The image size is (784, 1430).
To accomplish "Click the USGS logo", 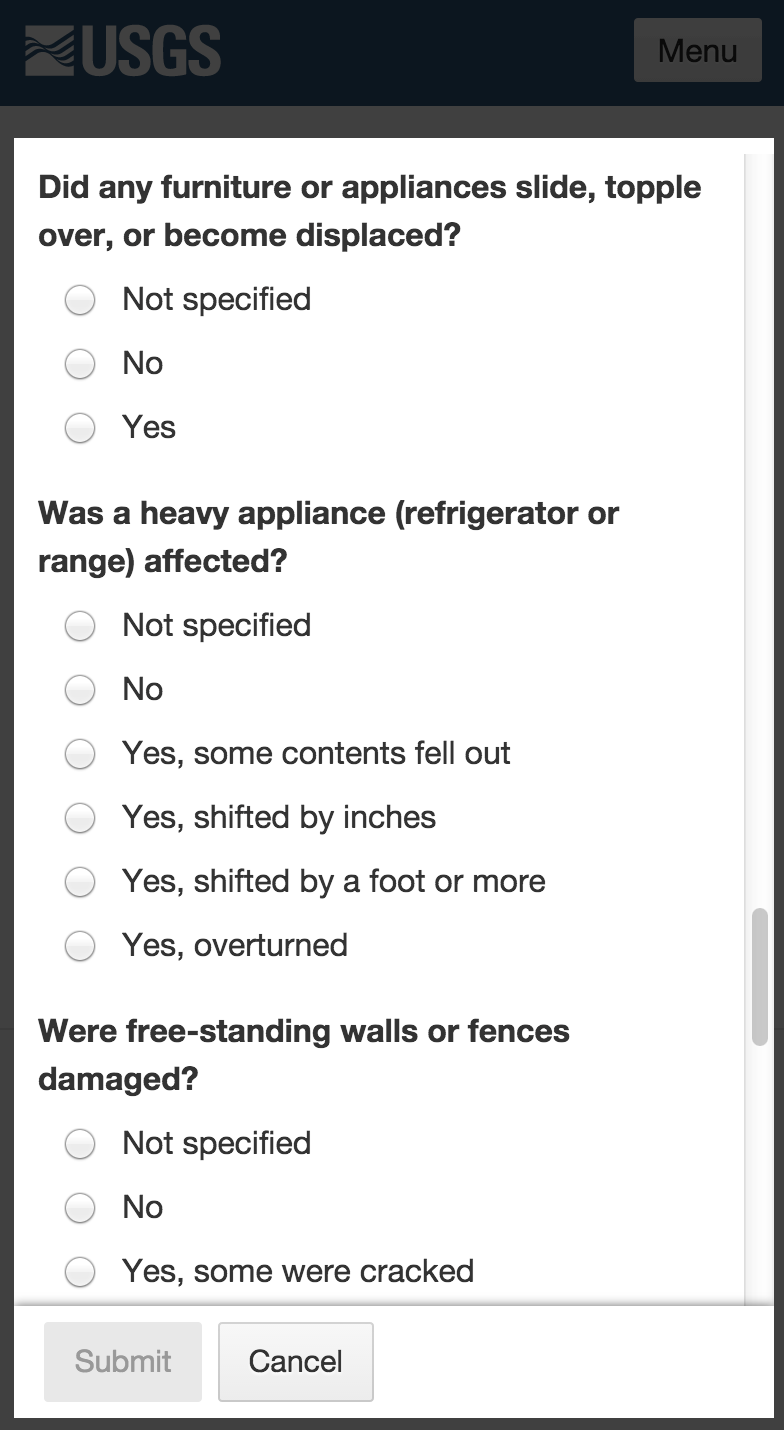I will (x=122, y=51).
